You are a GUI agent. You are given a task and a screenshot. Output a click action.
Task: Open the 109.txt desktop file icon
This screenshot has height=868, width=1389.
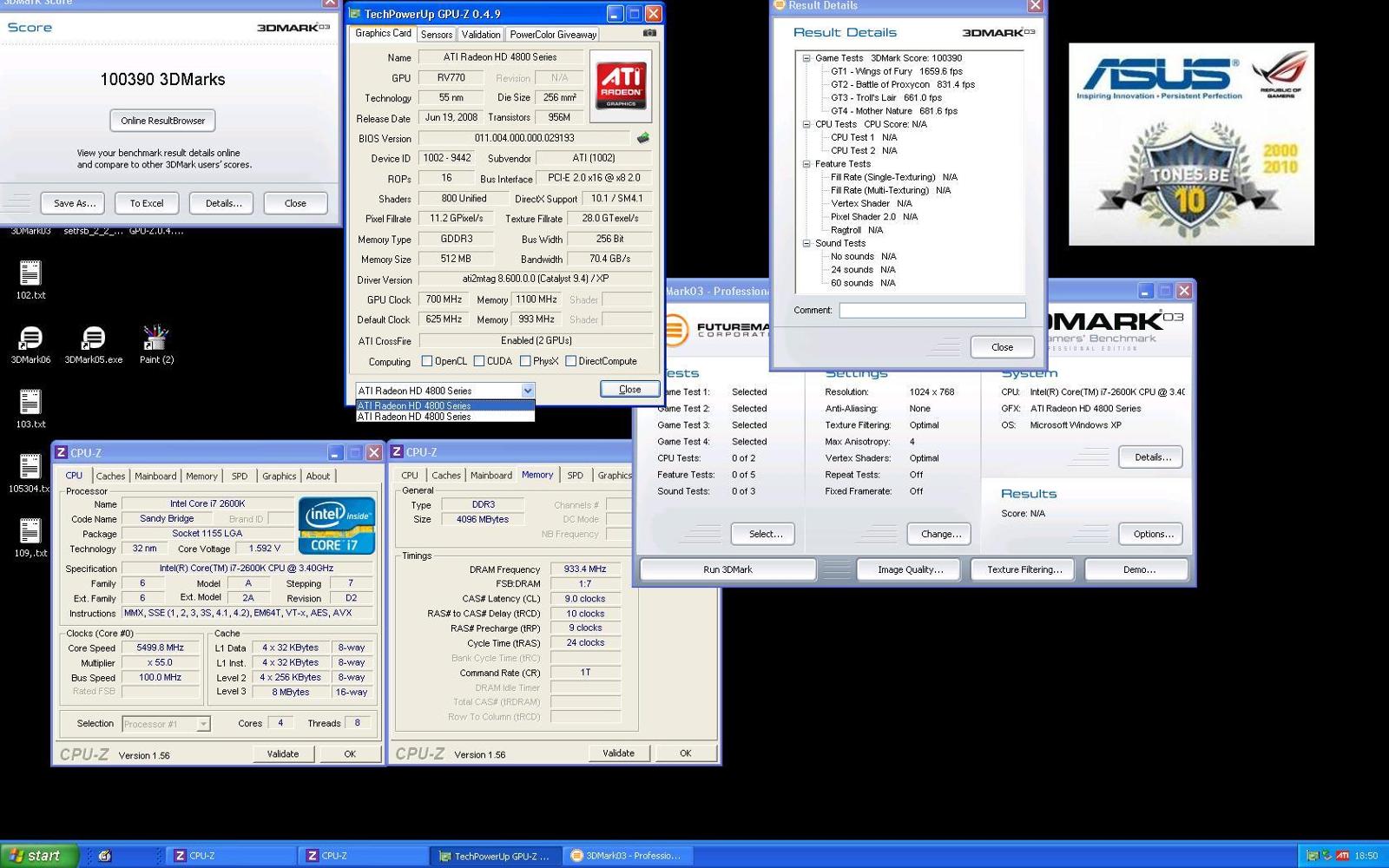[30, 537]
